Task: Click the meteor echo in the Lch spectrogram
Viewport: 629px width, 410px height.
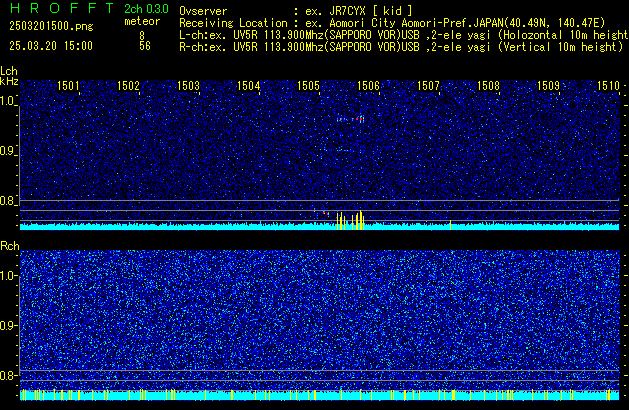Action: [x=350, y=119]
